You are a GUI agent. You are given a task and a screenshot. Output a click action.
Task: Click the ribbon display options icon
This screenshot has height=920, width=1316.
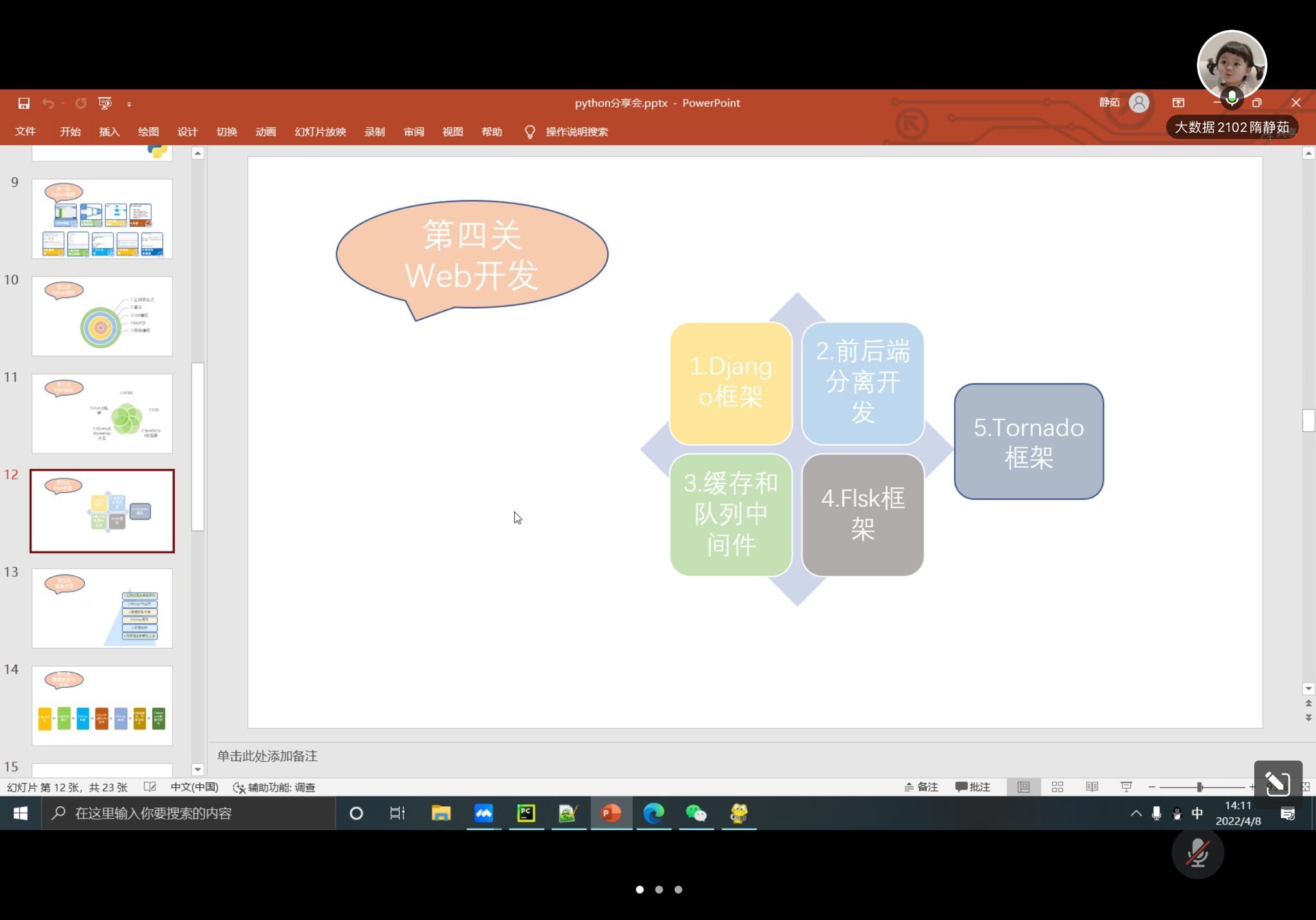tap(1178, 103)
